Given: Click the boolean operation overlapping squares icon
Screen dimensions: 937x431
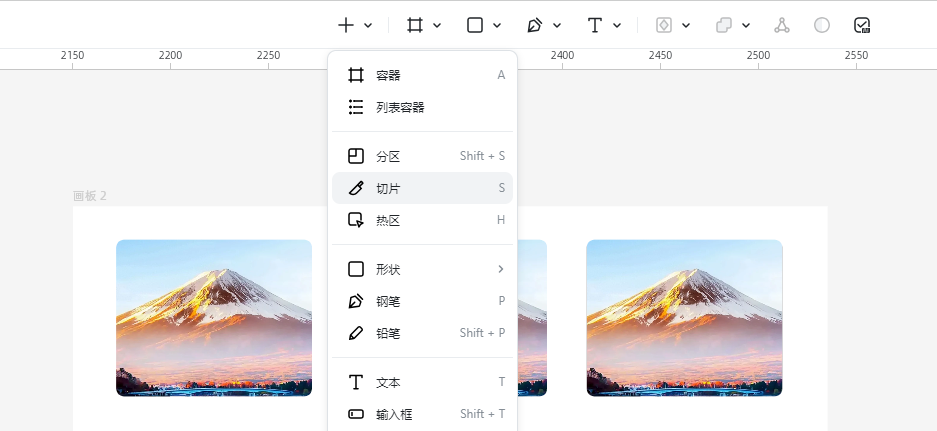Looking at the screenshot, I should tap(724, 25).
